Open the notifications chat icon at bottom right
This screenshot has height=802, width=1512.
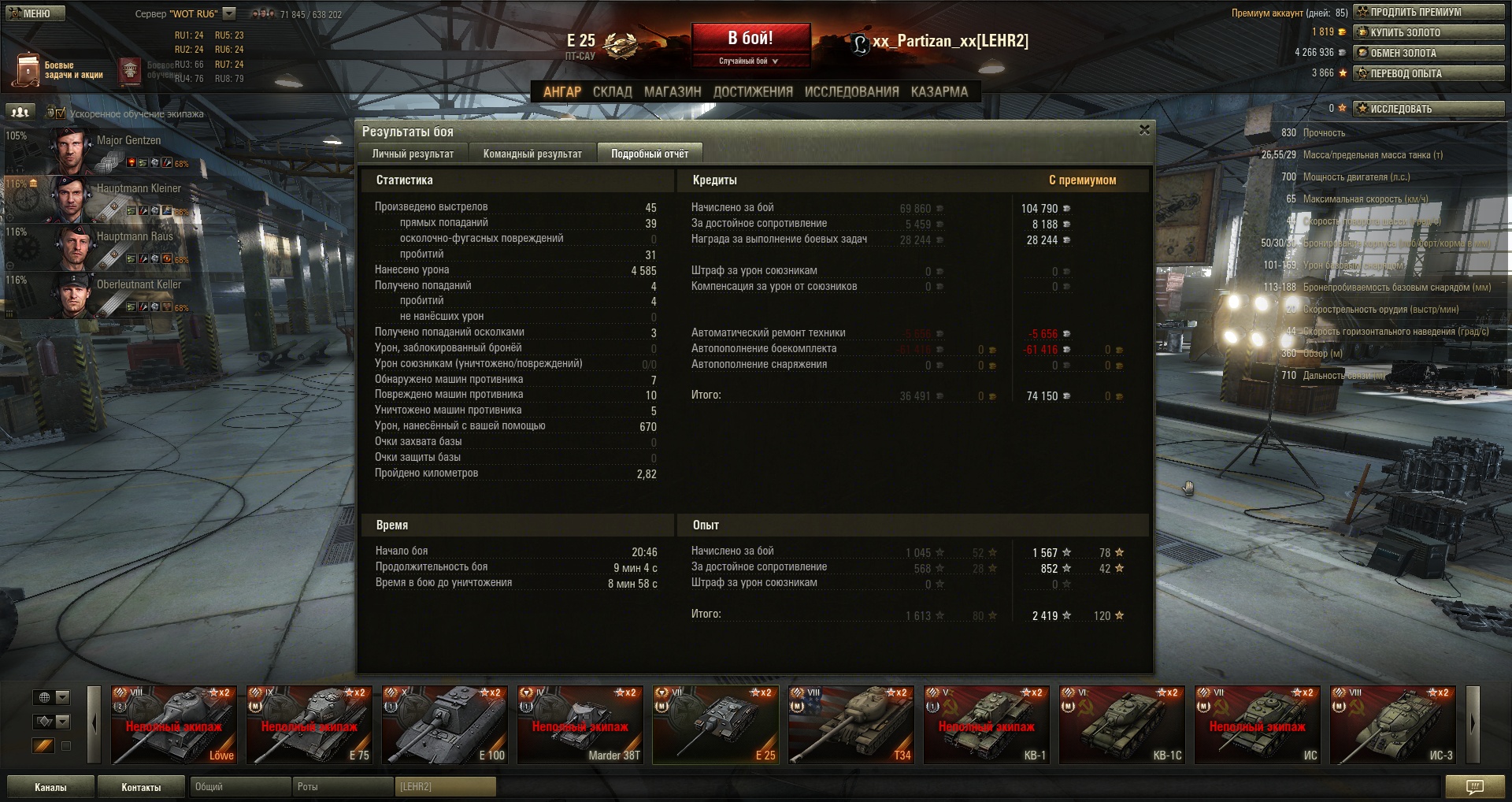point(1474,786)
